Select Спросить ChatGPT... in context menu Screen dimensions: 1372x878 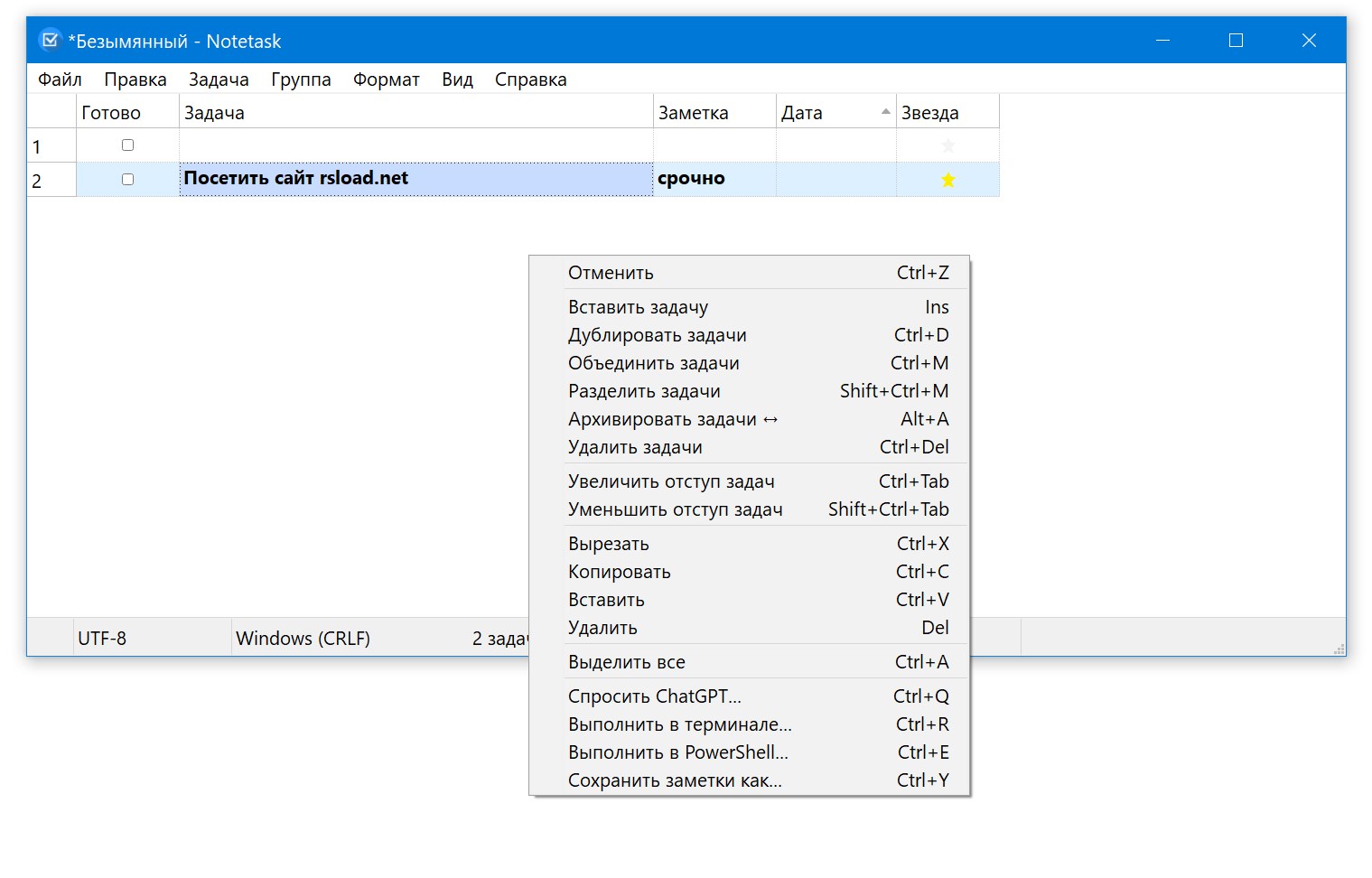coord(654,696)
